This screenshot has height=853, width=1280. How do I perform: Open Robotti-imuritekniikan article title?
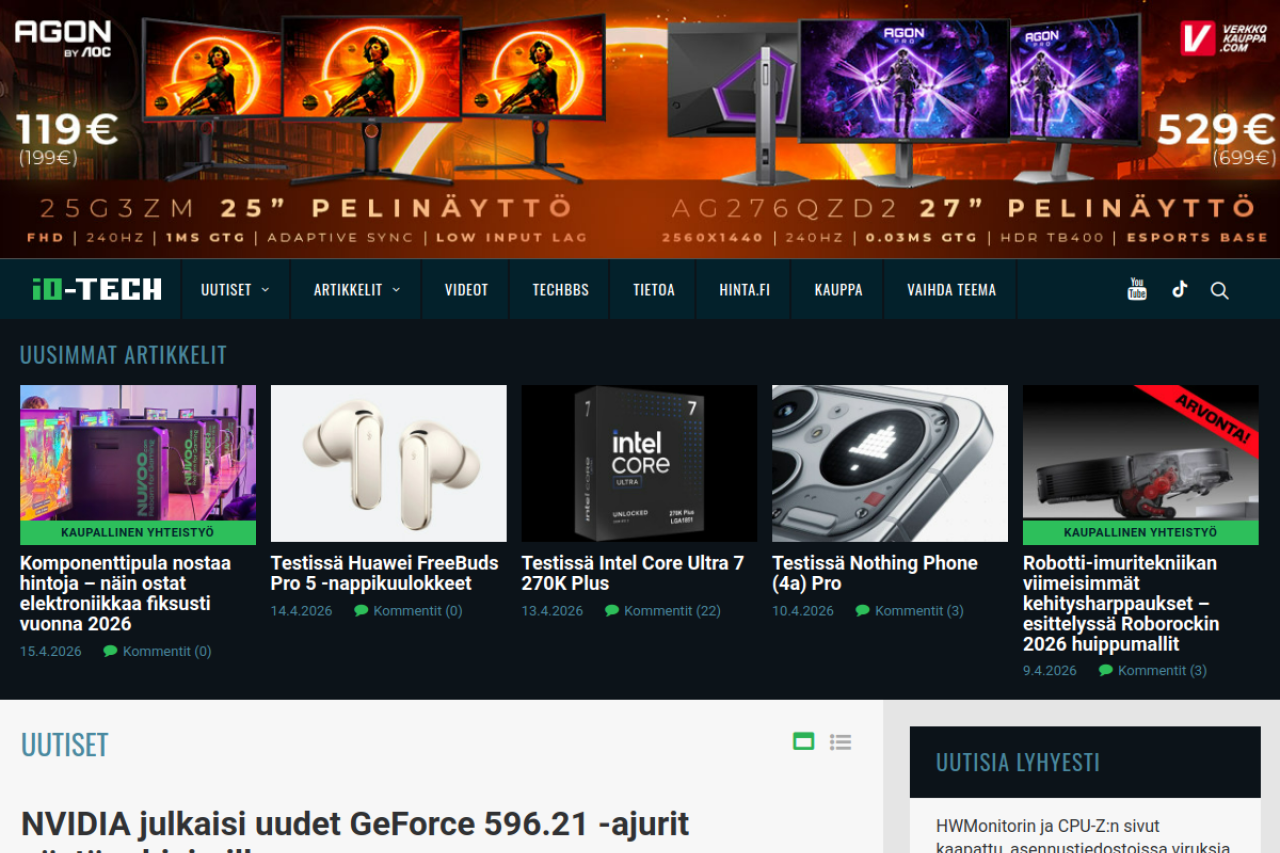click(1121, 603)
